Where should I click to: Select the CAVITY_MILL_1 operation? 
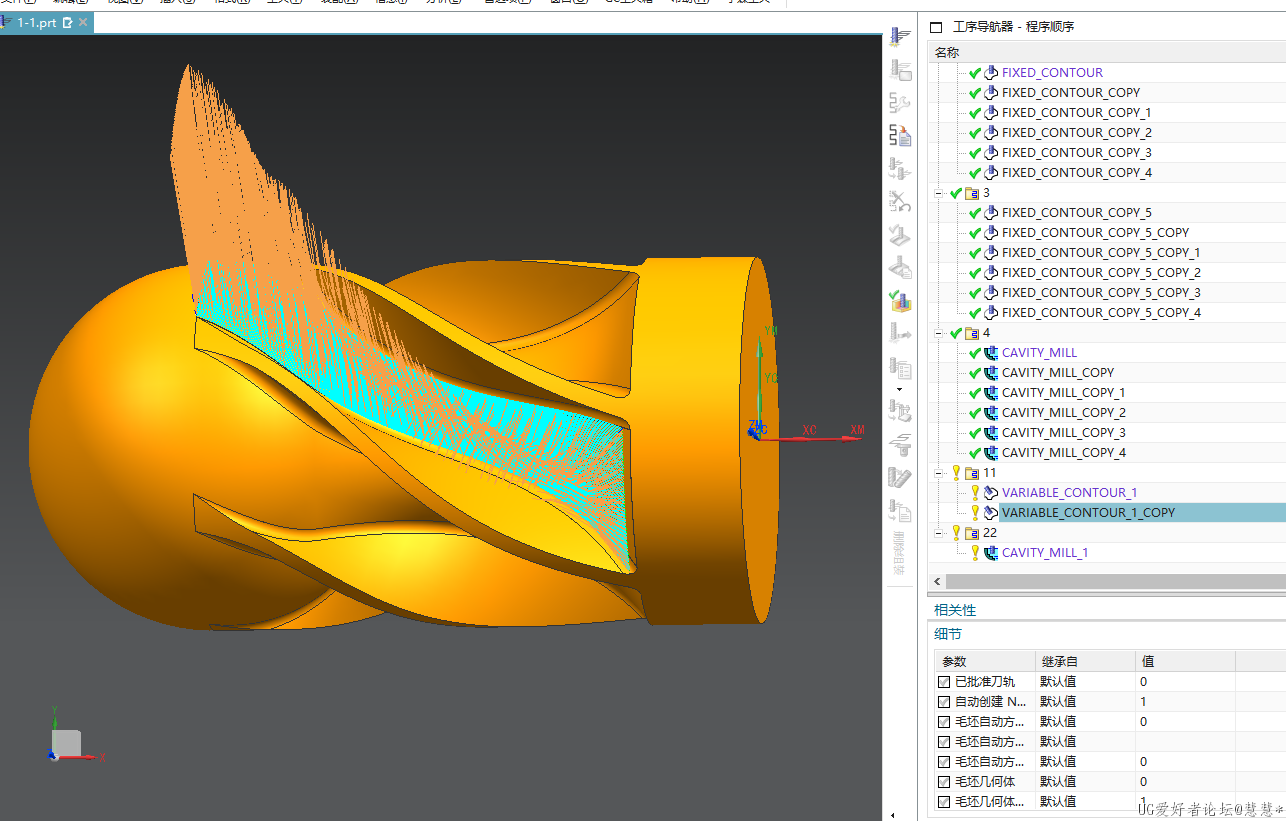pos(1045,552)
